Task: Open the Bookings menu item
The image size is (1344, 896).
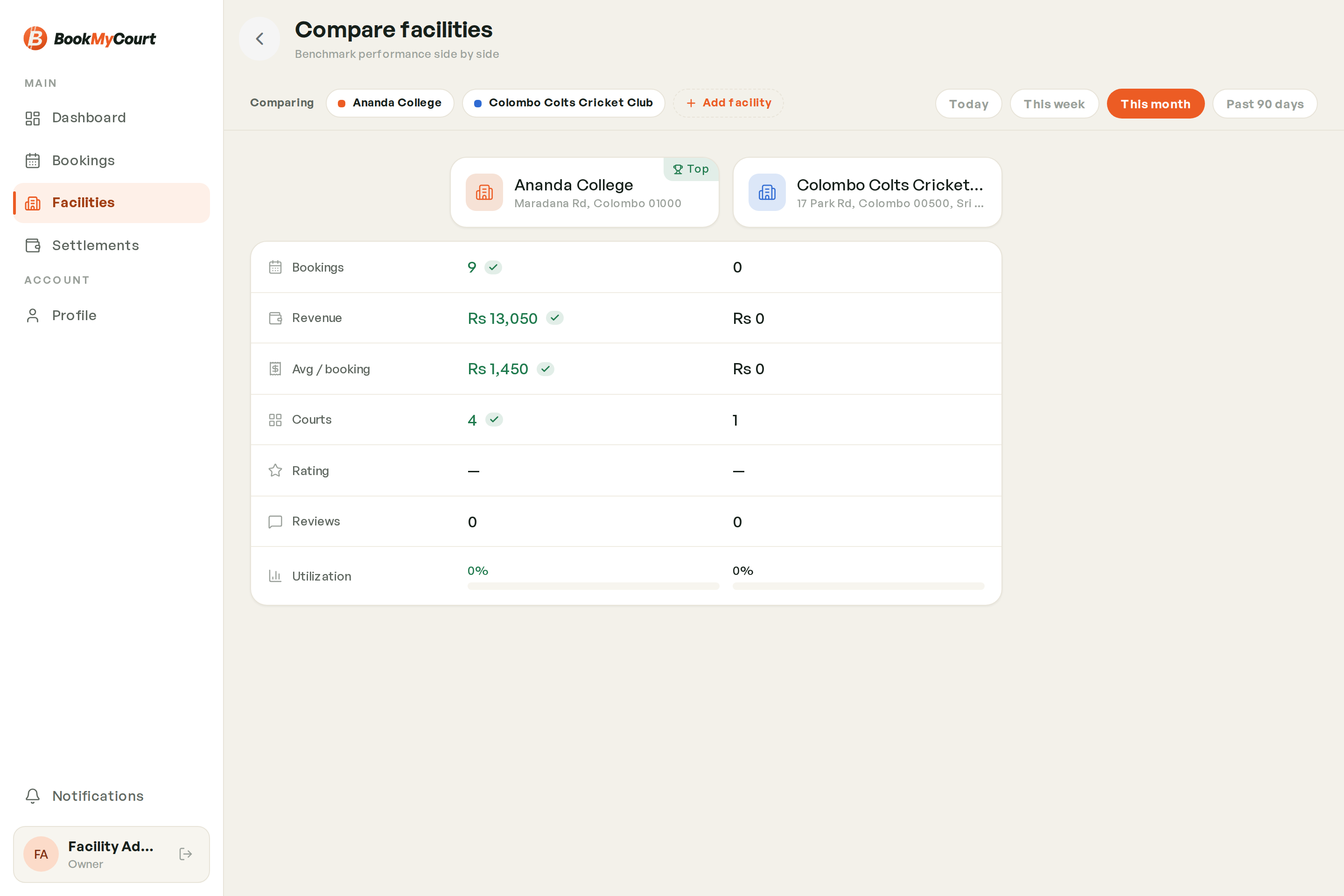Action: point(112,161)
